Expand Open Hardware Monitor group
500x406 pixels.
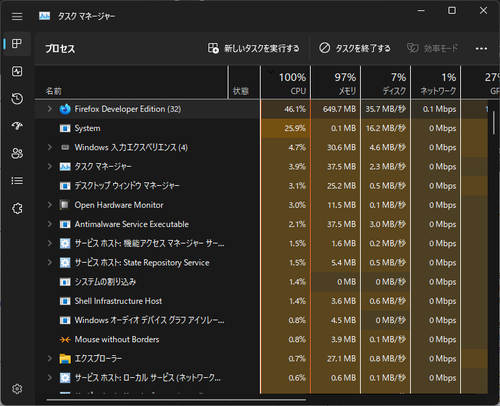[x=50, y=205]
